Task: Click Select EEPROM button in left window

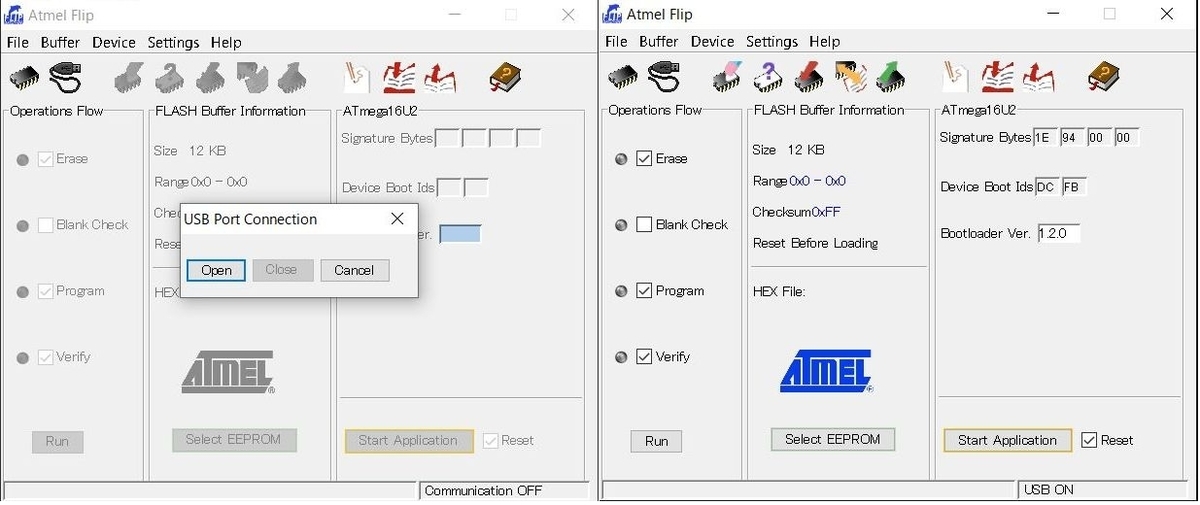Action: [234, 439]
